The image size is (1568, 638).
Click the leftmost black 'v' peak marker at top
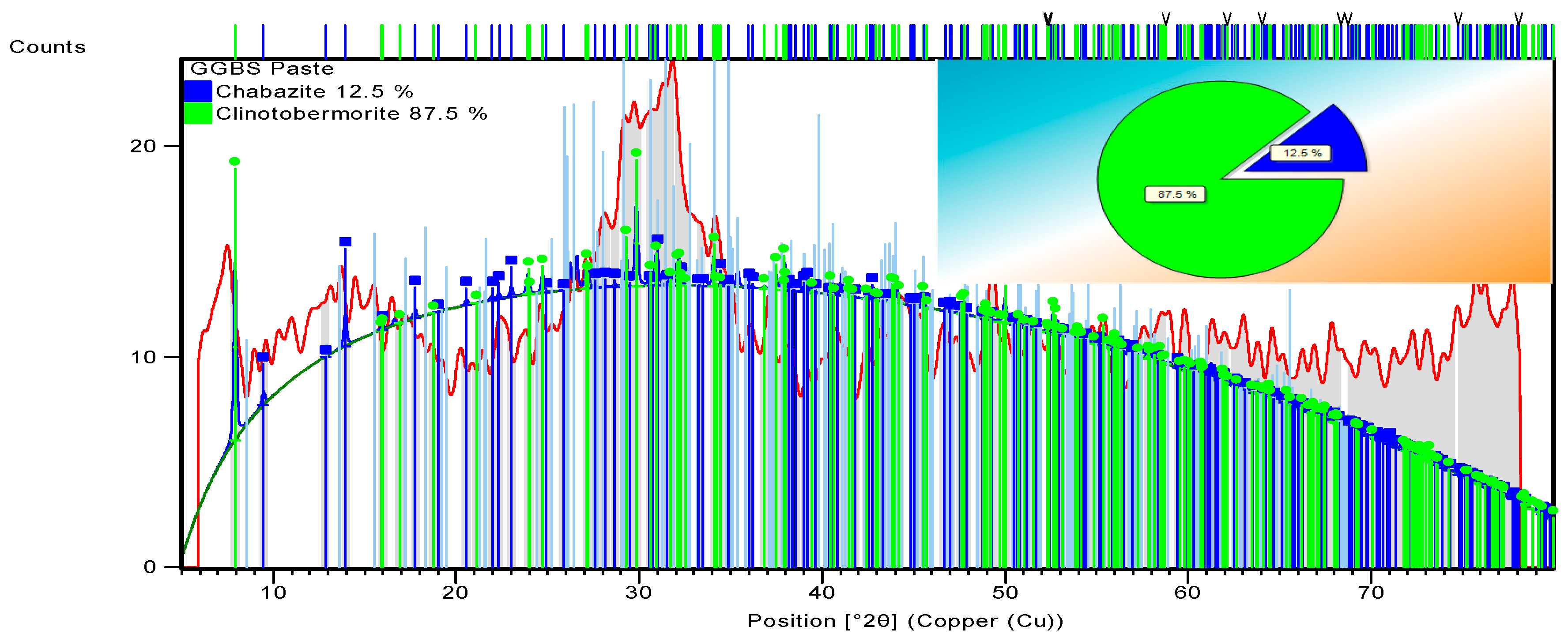(1048, 19)
